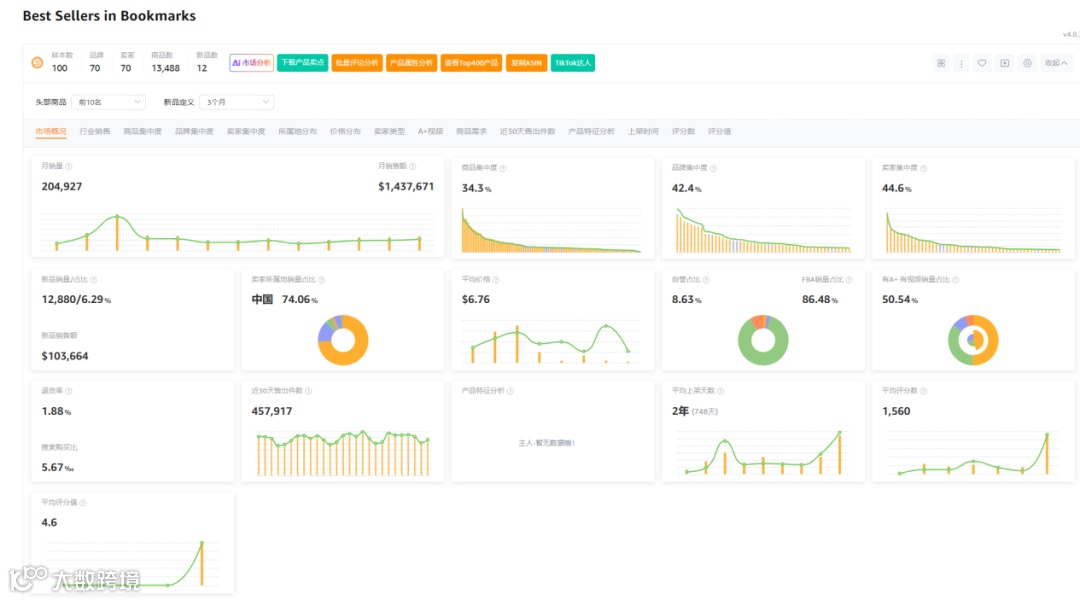Click the 下载产品卖点 button

[x=302, y=63]
